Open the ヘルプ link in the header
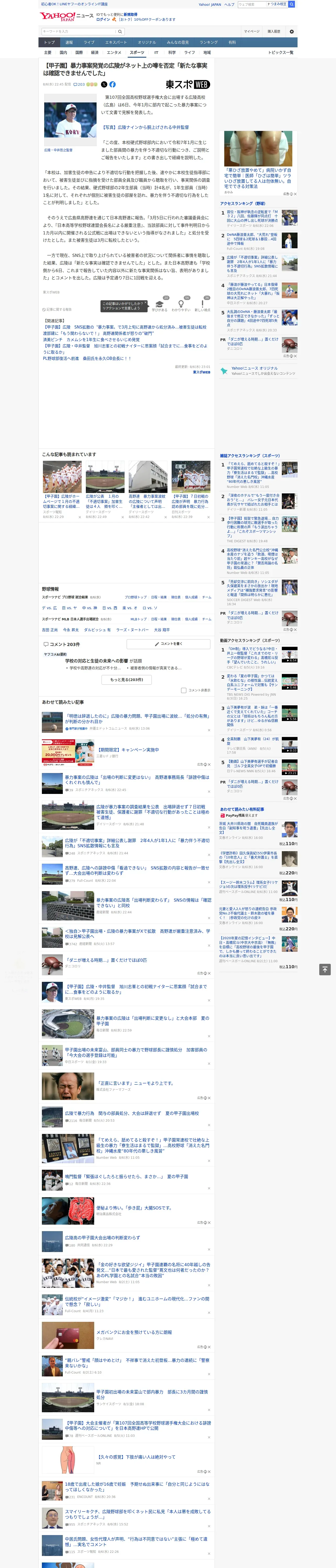This screenshot has height=1568, width=336. (229, 4)
